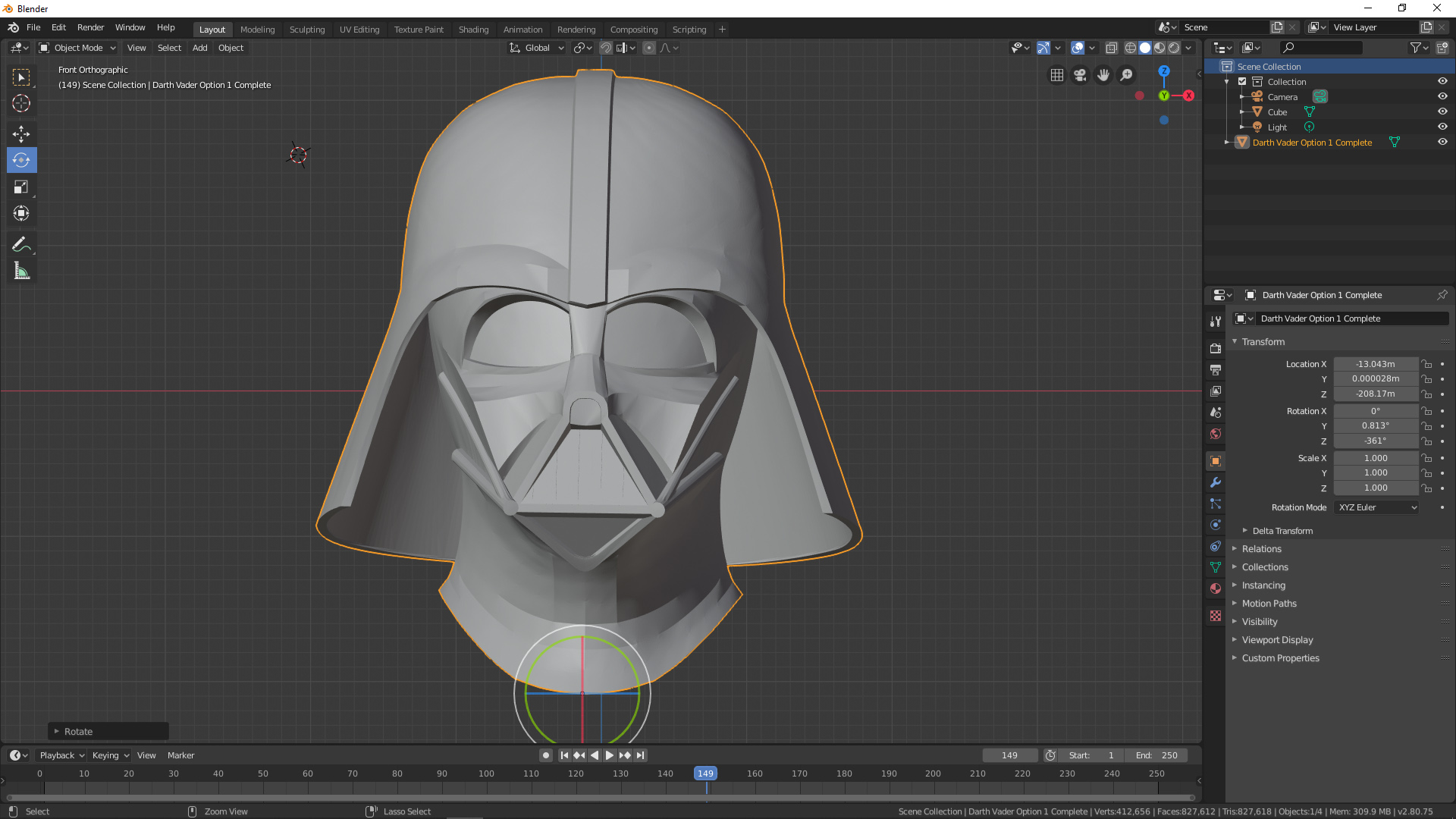The width and height of the screenshot is (1456, 819).
Task: Open the Physics properties tab
Action: coord(1216,525)
